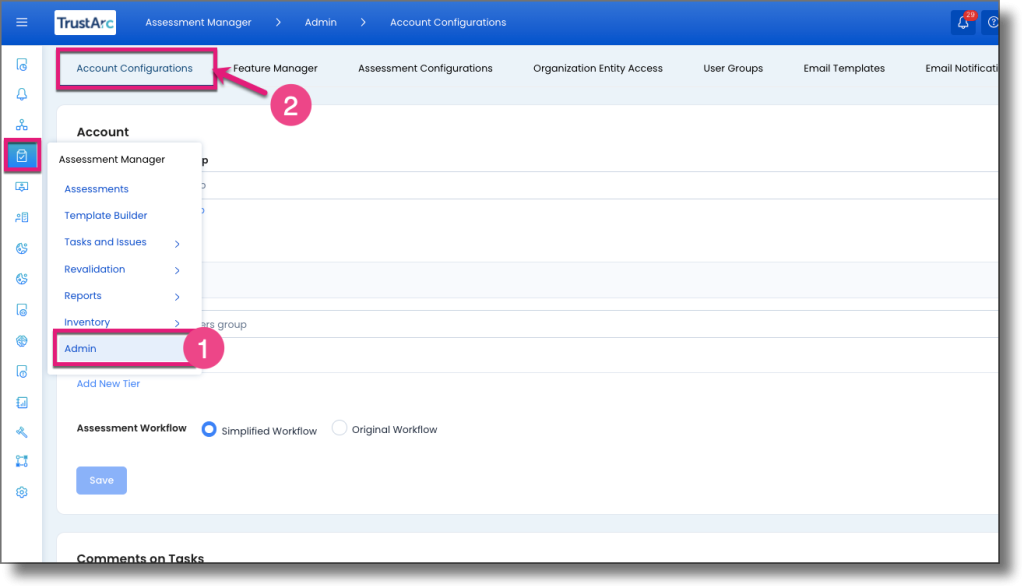This screenshot has height=588, width=1024.
Task: Open the Assessment Configurations tab
Action: pos(425,68)
